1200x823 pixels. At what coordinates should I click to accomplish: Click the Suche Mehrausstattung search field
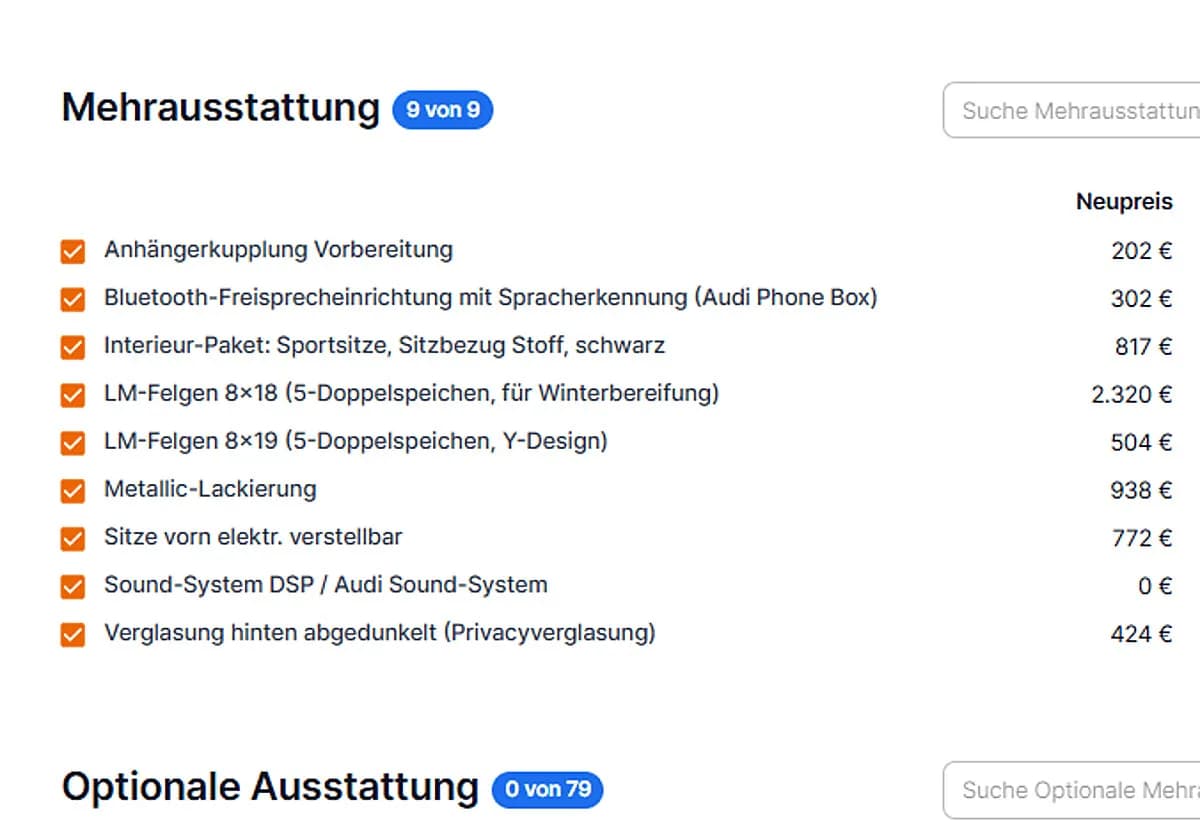point(1072,110)
